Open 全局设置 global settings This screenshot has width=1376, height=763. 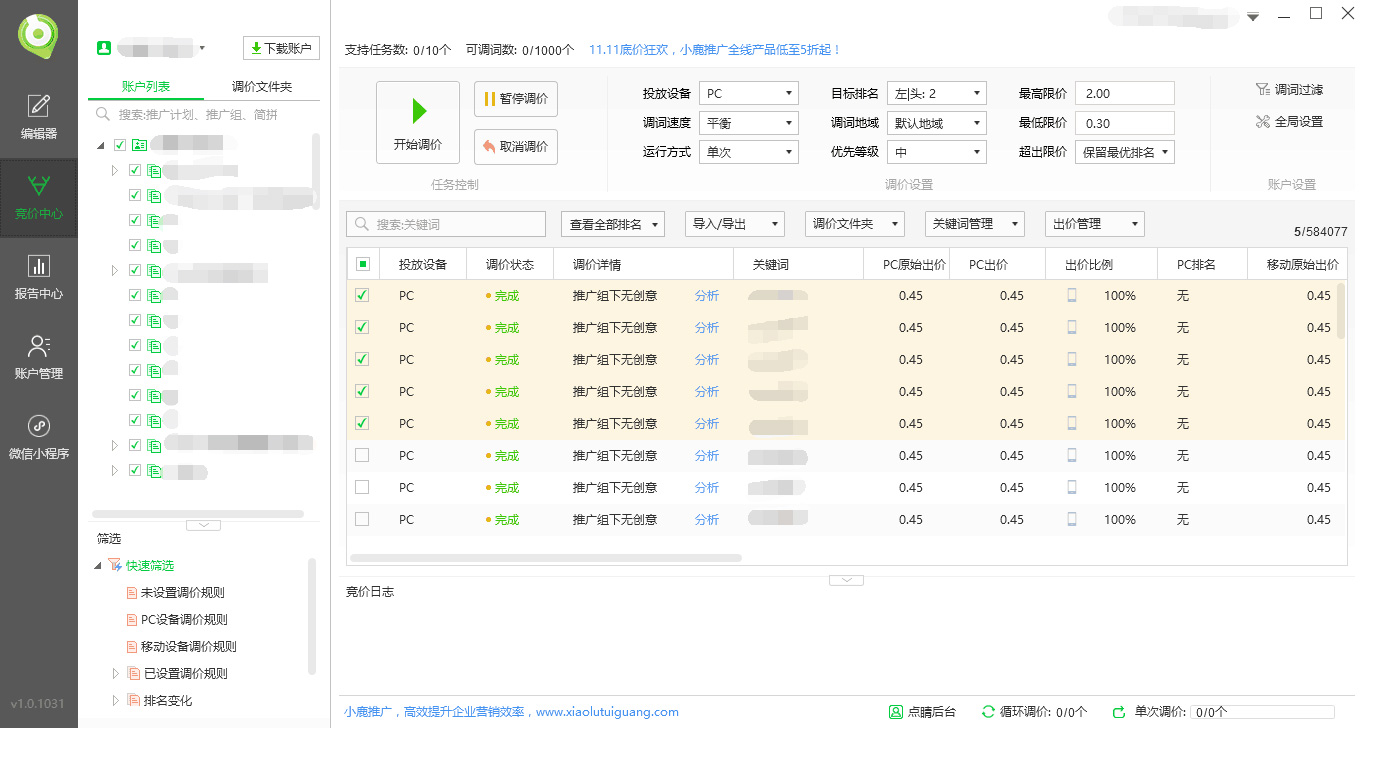(1289, 122)
